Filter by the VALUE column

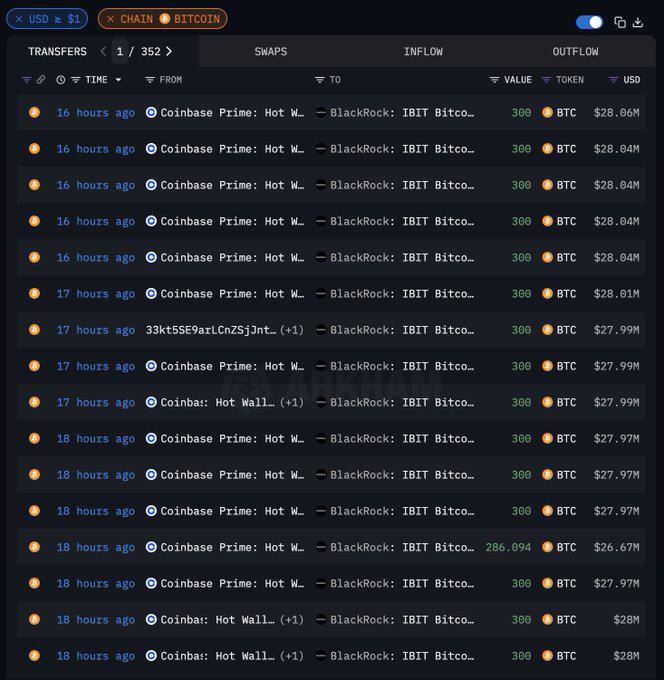494,80
